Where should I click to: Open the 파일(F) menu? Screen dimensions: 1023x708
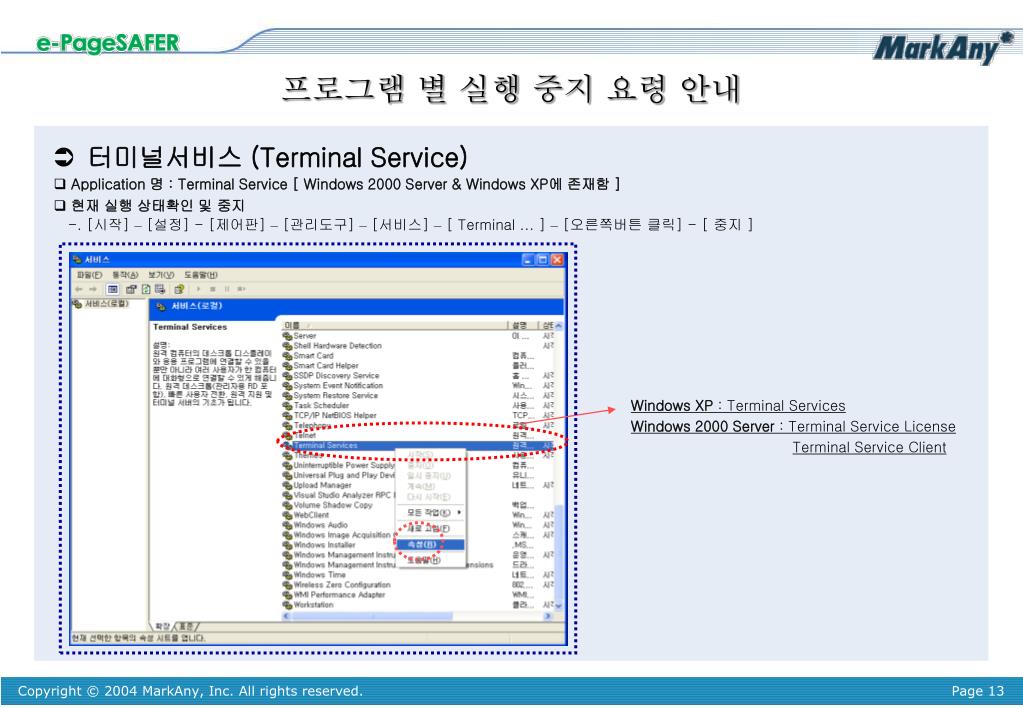point(89,275)
